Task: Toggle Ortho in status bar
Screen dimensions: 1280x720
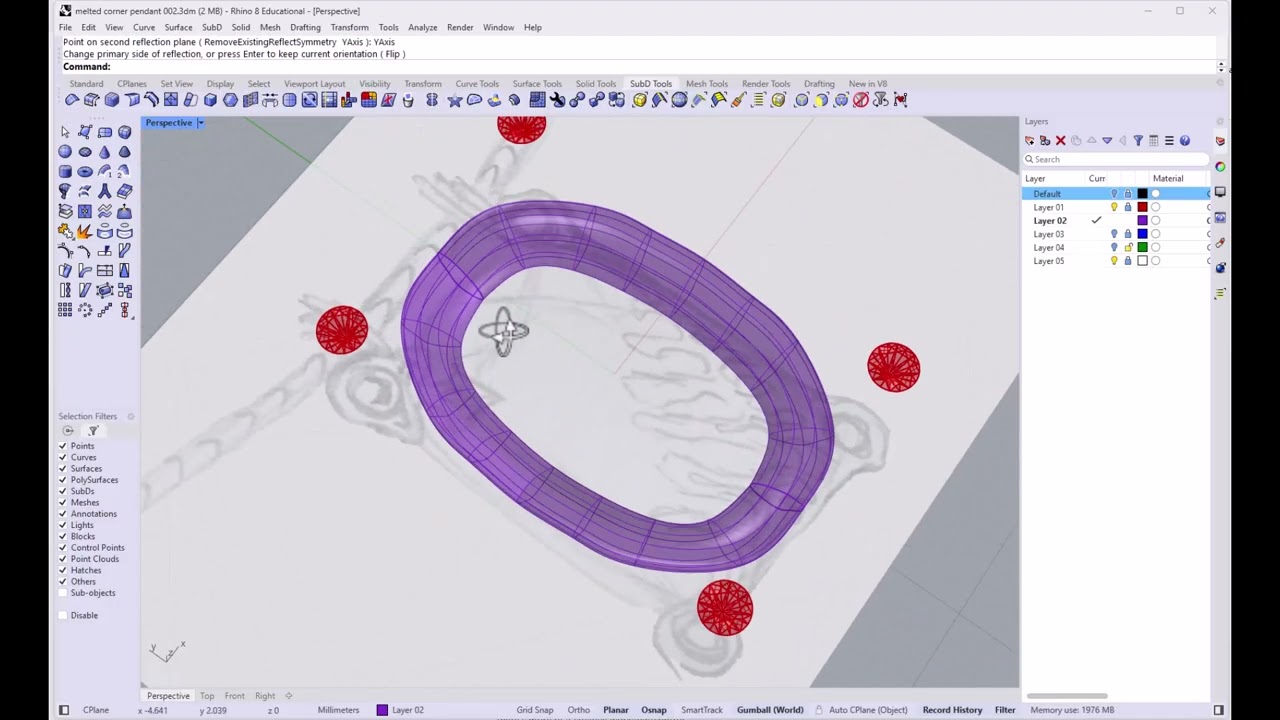Action: (x=579, y=710)
